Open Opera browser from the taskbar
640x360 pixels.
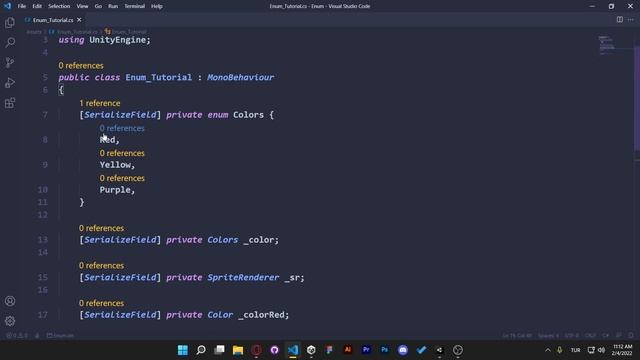(256, 350)
